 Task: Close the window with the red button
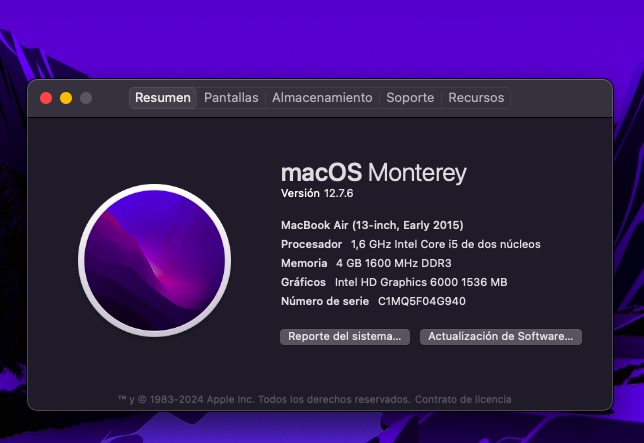click(46, 98)
